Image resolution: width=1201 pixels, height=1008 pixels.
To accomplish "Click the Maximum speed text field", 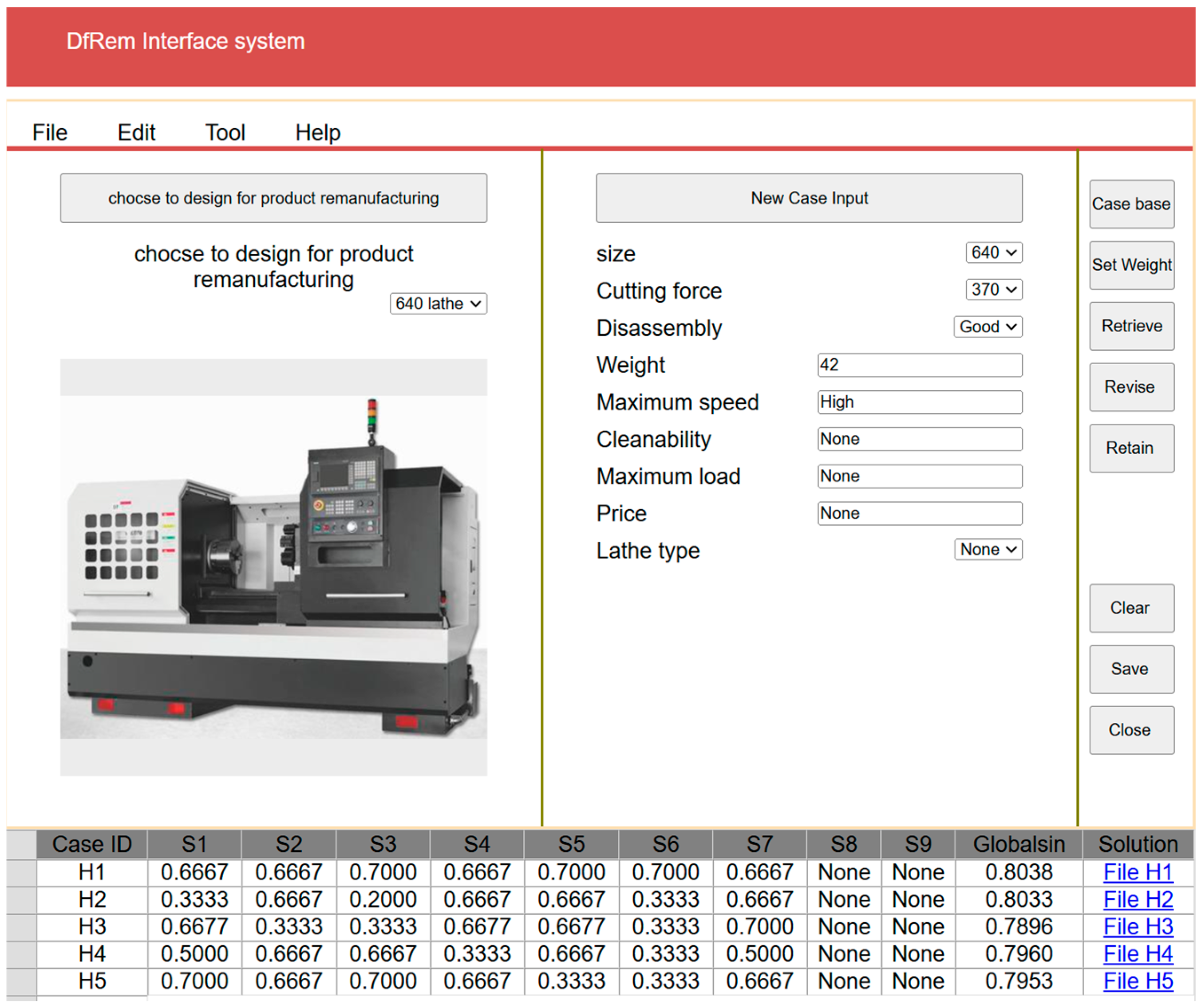I will tap(920, 402).
